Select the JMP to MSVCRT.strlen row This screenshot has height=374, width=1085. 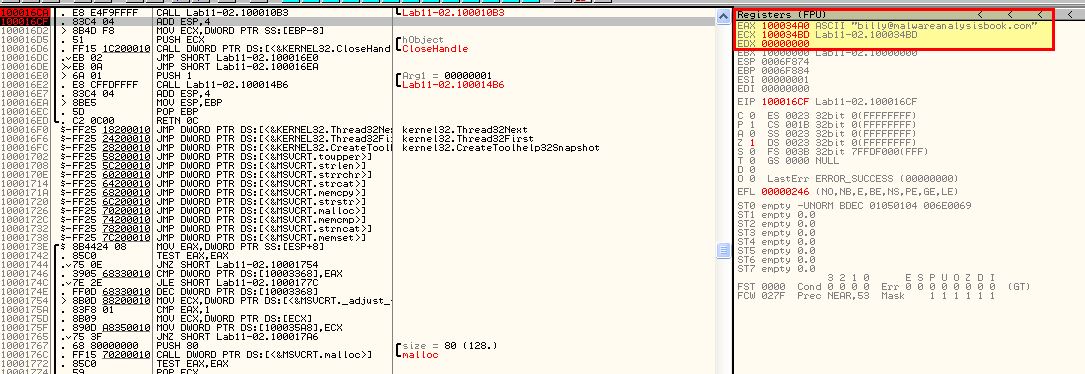click(261, 166)
